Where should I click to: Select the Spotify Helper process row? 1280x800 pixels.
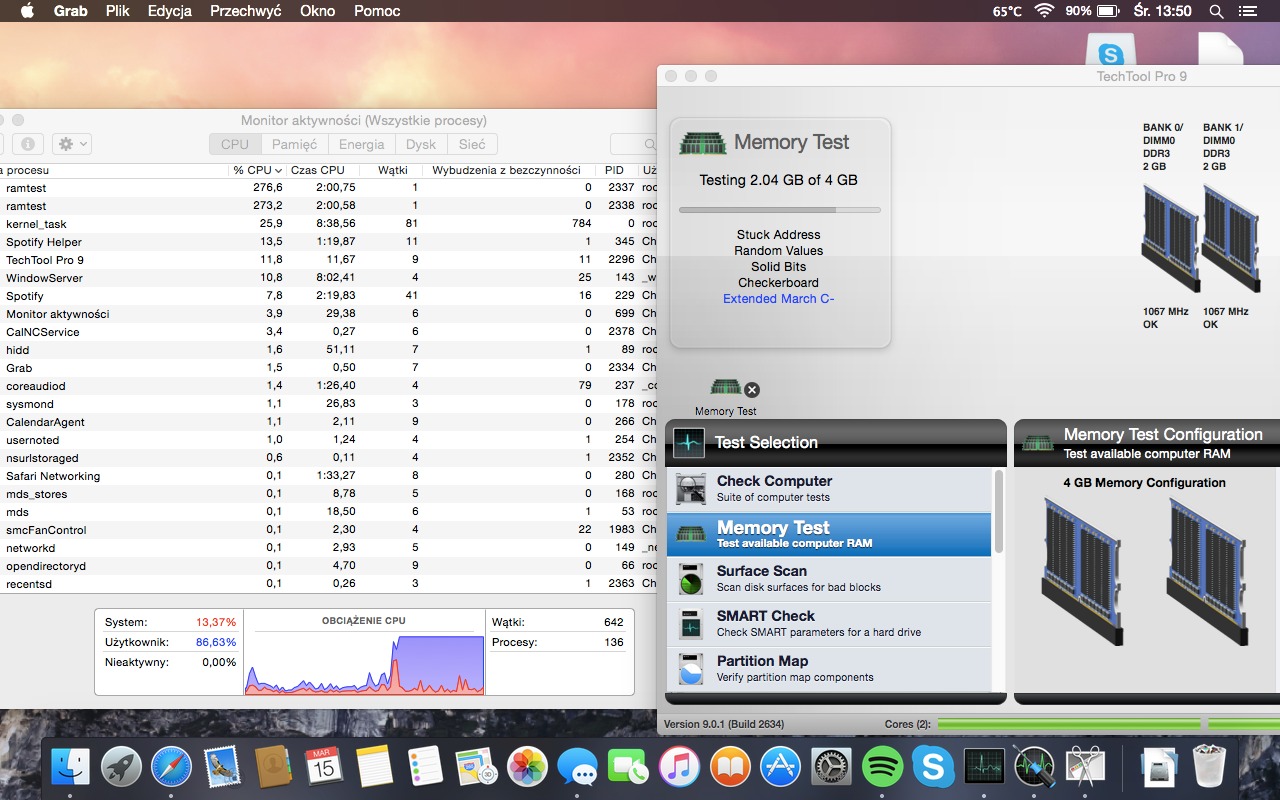(328, 242)
